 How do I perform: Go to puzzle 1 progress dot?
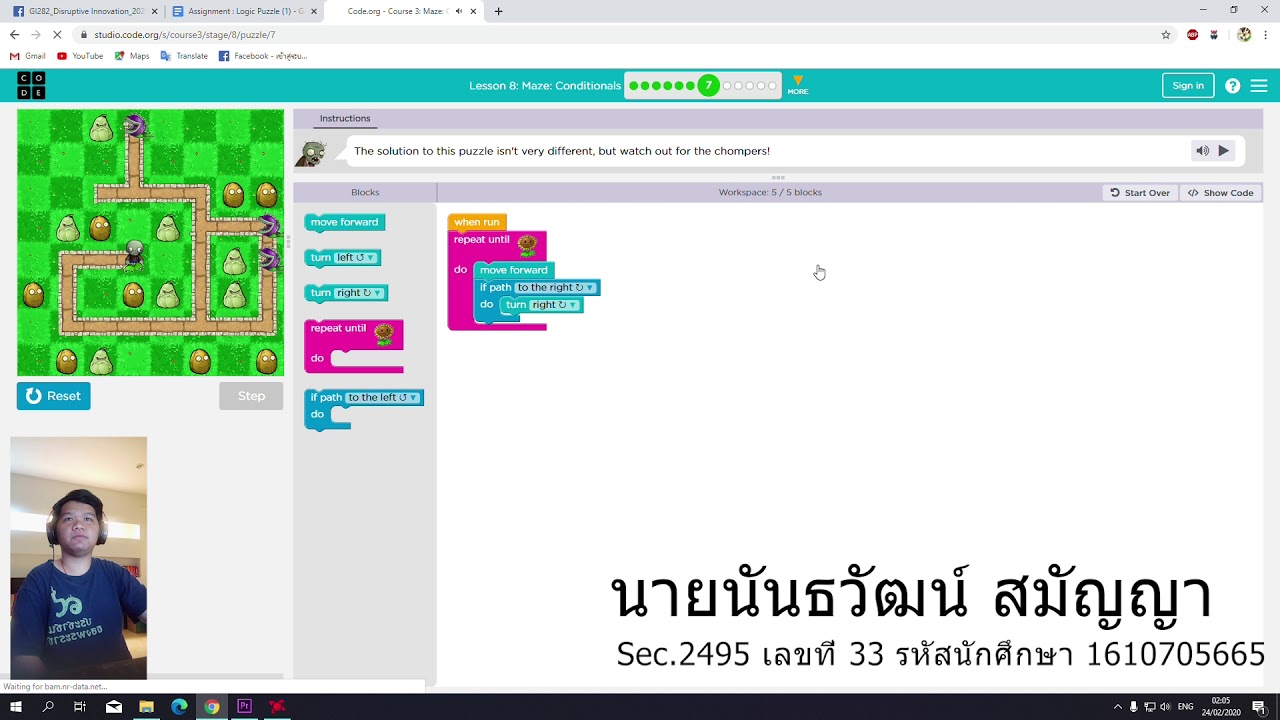click(633, 86)
